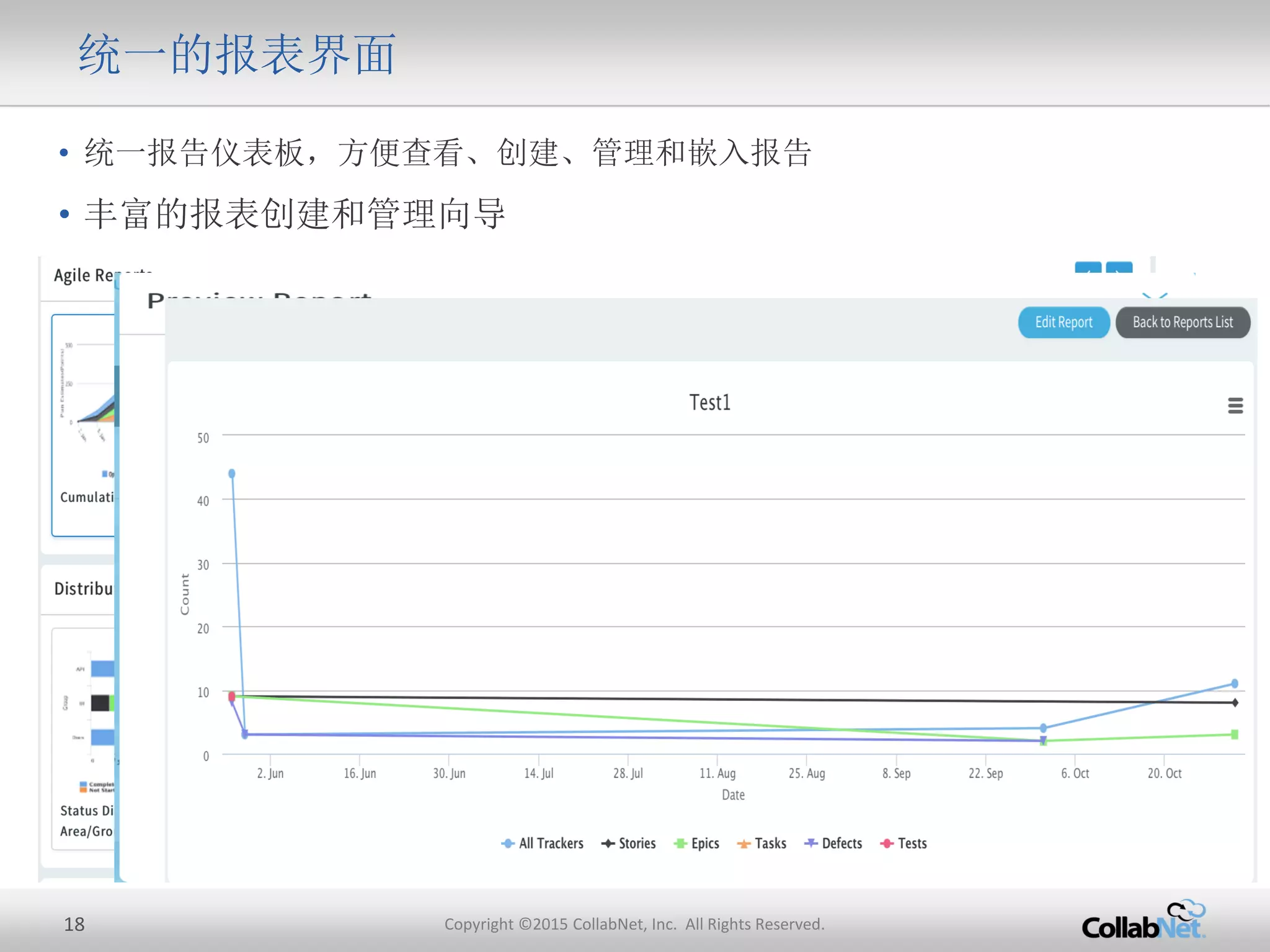1270x952 pixels.
Task: Toggle Stories series in legend
Action: pos(629,844)
